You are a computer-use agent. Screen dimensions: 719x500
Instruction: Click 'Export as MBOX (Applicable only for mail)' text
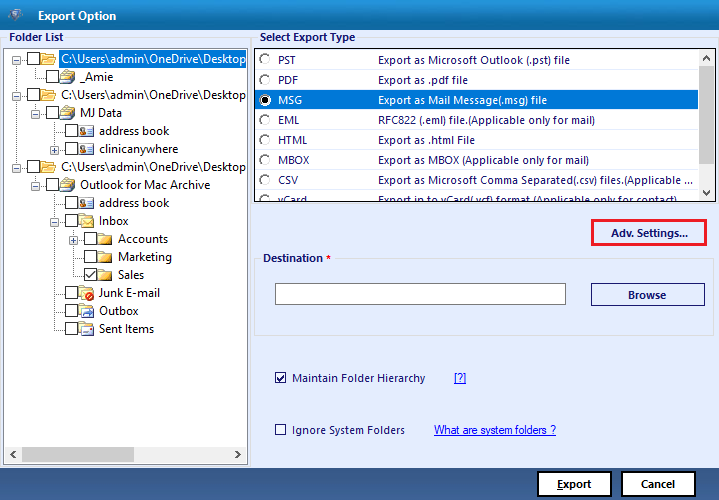tap(483, 160)
